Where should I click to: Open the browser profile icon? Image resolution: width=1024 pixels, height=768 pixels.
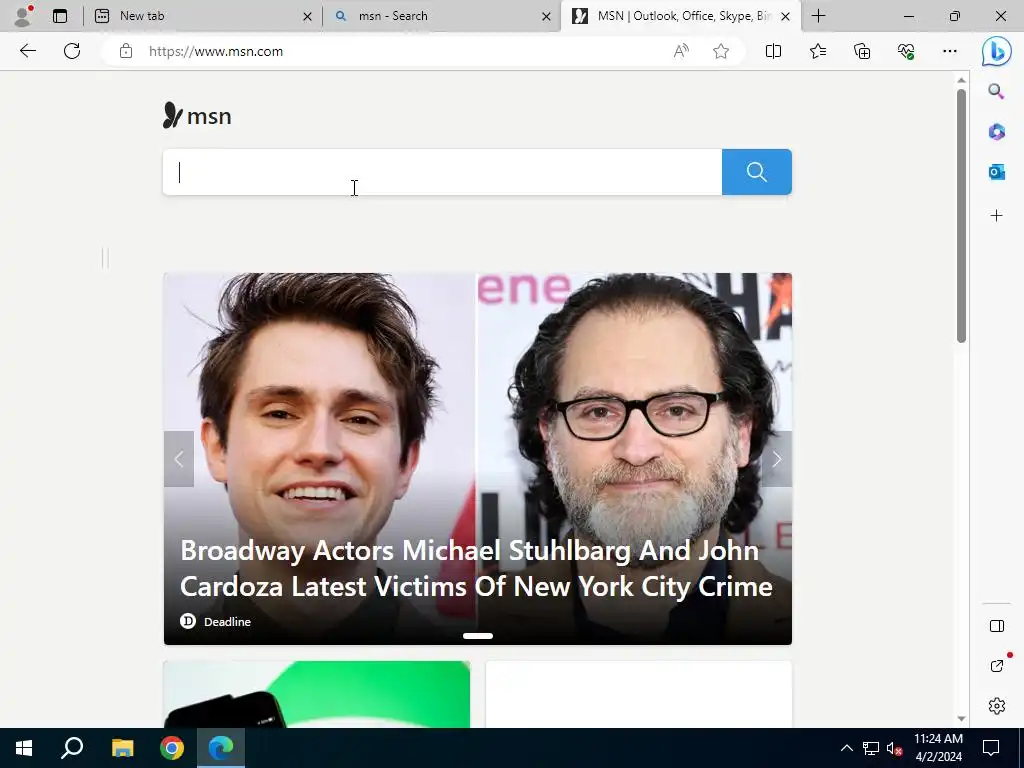click(23, 16)
